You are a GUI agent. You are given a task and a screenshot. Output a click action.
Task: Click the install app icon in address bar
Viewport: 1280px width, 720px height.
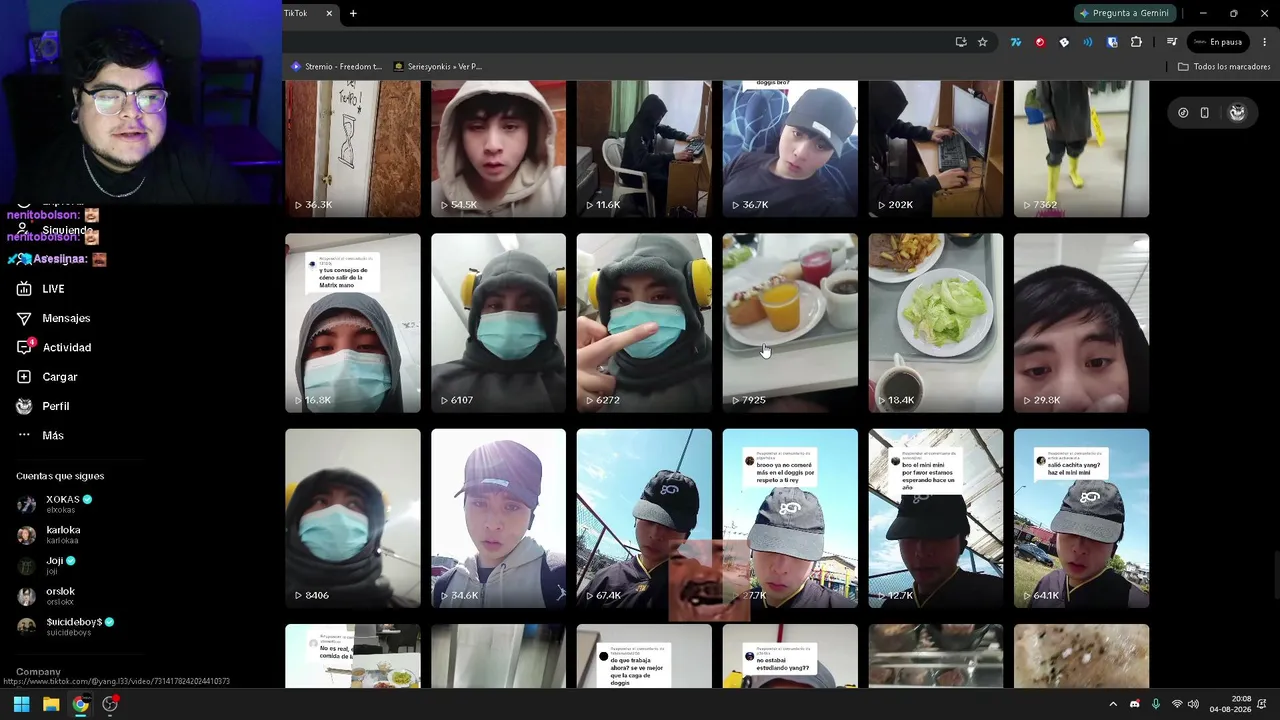click(961, 42)
